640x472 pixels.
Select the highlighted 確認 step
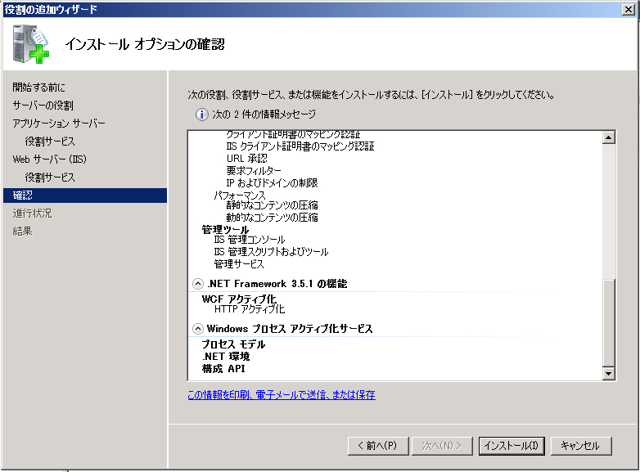(x=85, y=195)
